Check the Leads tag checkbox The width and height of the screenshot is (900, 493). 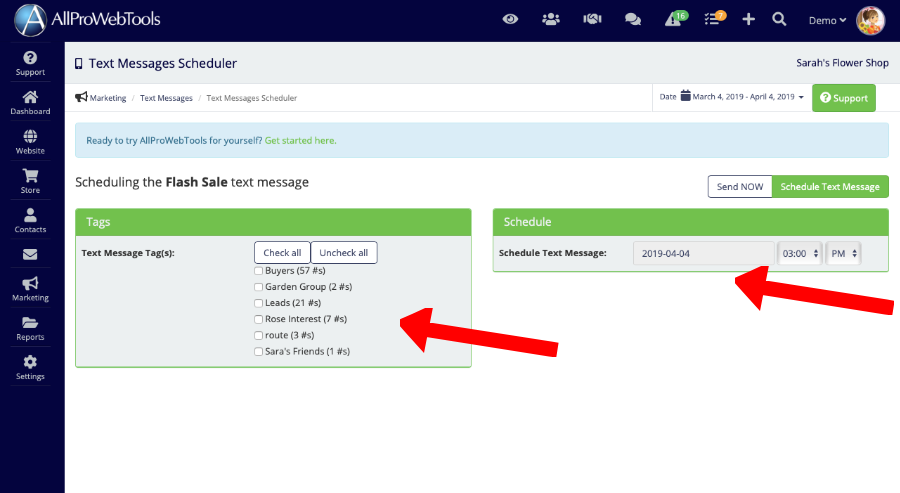[x=258, y=303]
